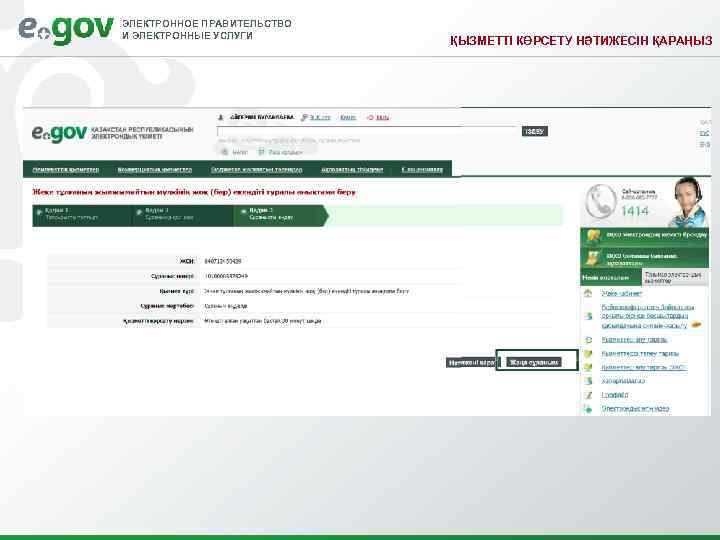Click the icon beside the 'Хабарламалар' link

[589, 381]
